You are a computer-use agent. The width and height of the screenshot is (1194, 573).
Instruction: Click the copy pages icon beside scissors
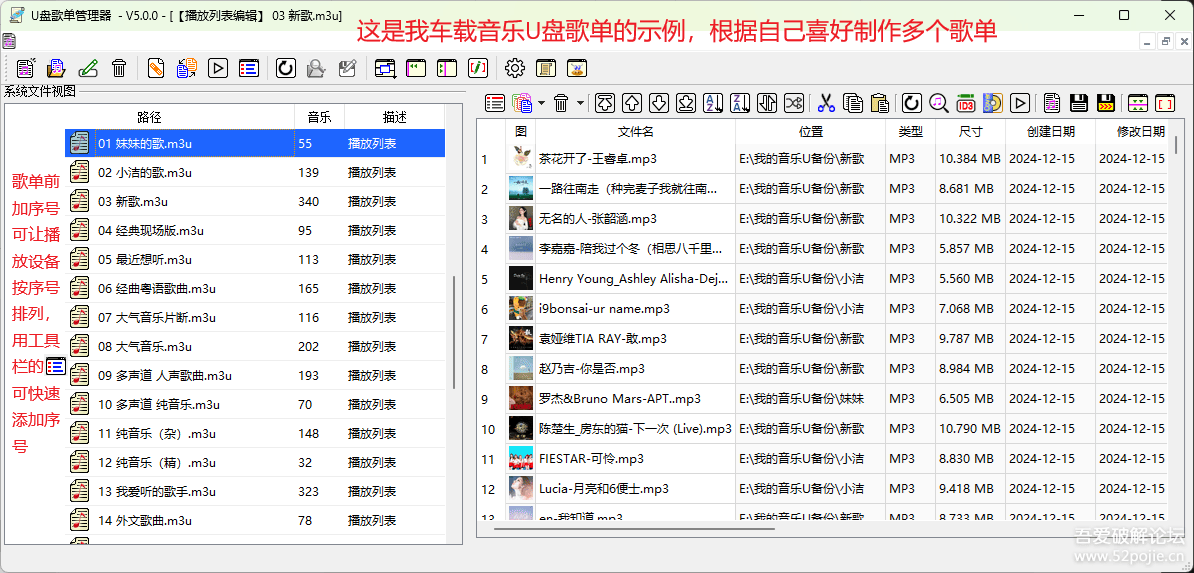[x=854, y=102]
